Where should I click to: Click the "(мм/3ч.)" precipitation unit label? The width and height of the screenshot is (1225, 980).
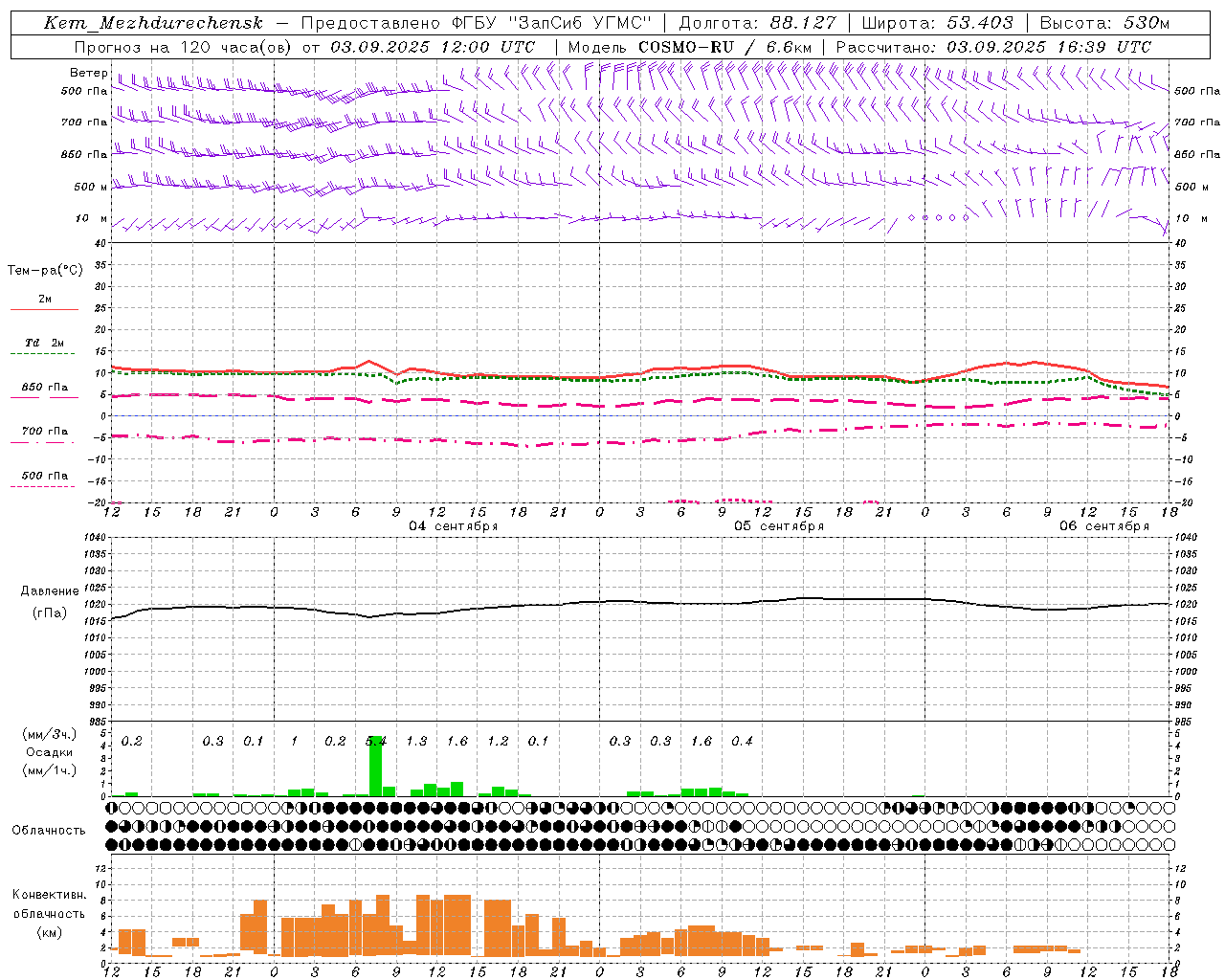pyautogui.click(x=50, y=734)
